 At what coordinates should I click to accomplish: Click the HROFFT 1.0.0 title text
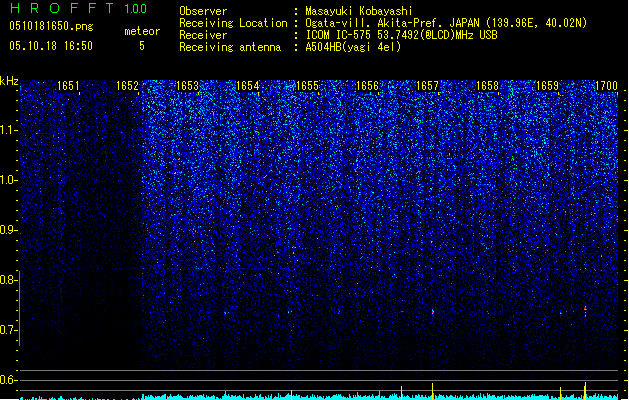tap(79, 8)
